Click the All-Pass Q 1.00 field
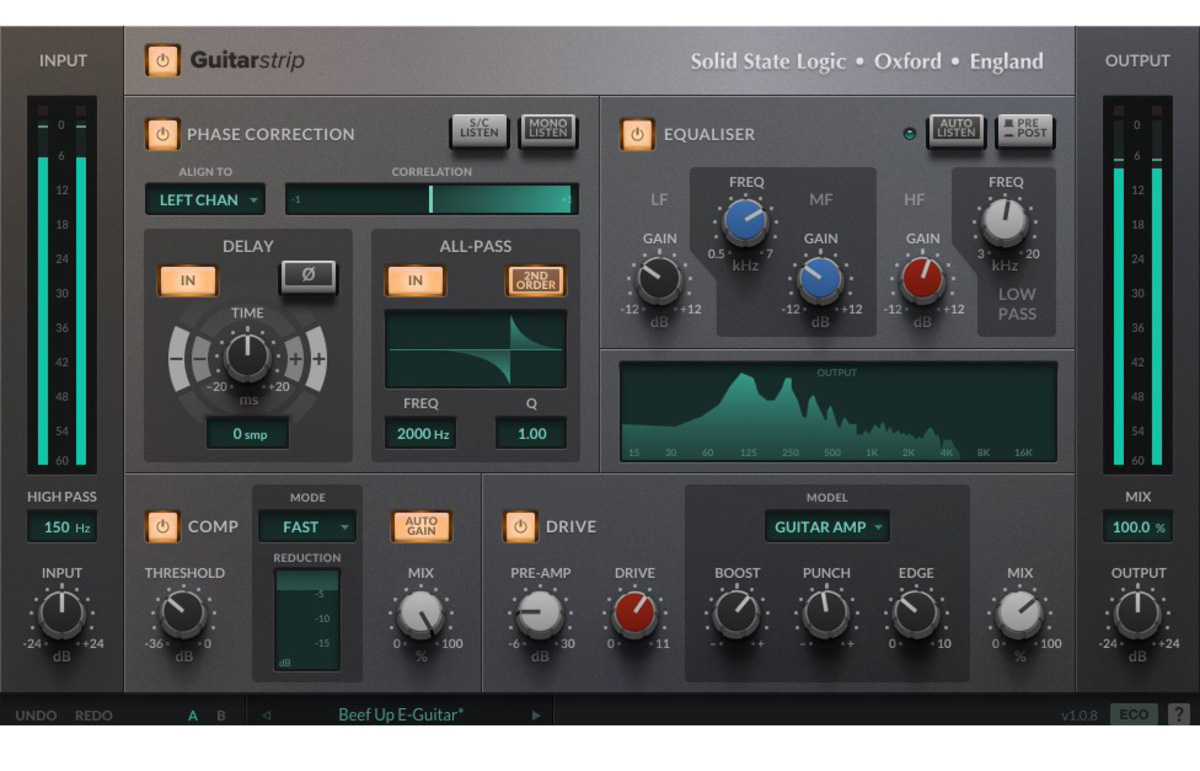 coord(531,433)
